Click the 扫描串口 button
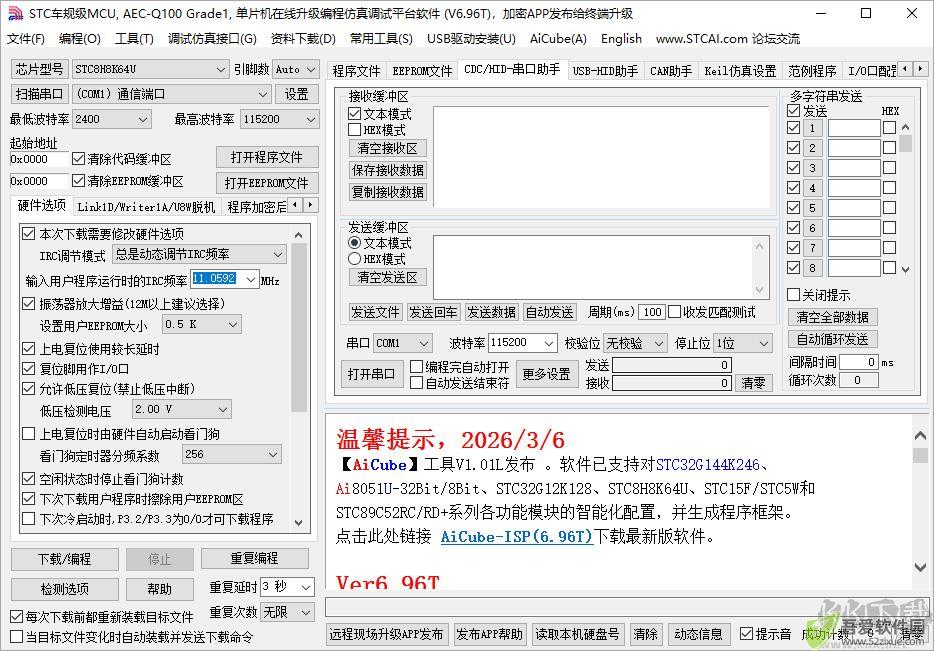 (x=39, y=94)
